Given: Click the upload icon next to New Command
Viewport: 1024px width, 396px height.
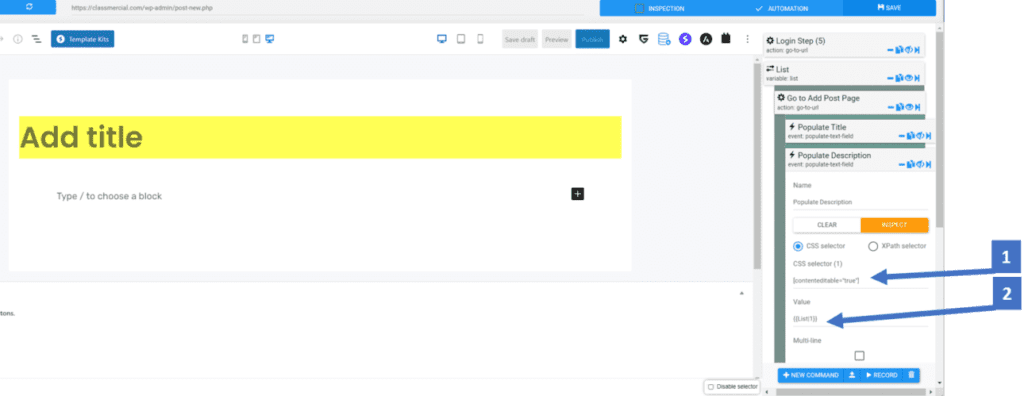Looking at the screenshot, I should pyautogui.click(x=852, y=375).
